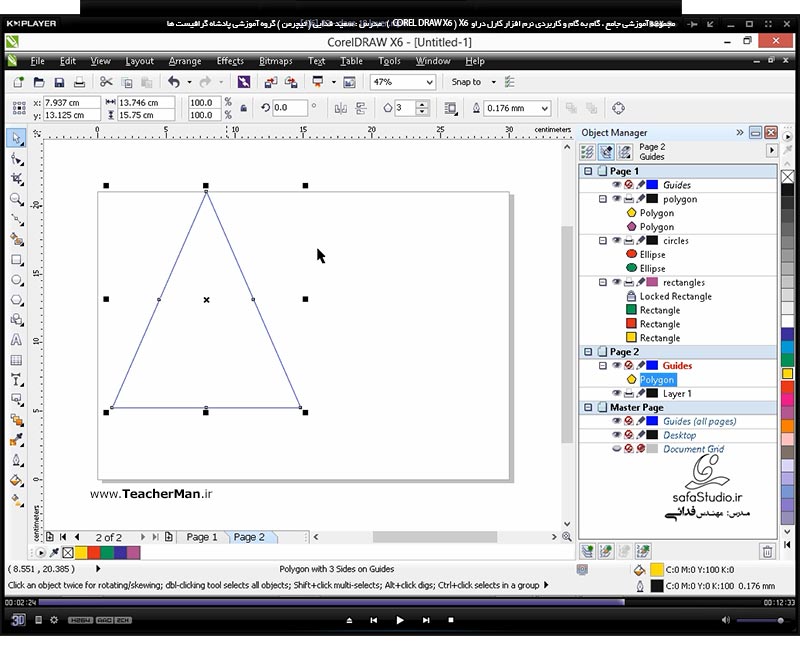Click the Import icon
Viewport: 800px width, 650px height.
pyautogui.click(x=271, y=82)
